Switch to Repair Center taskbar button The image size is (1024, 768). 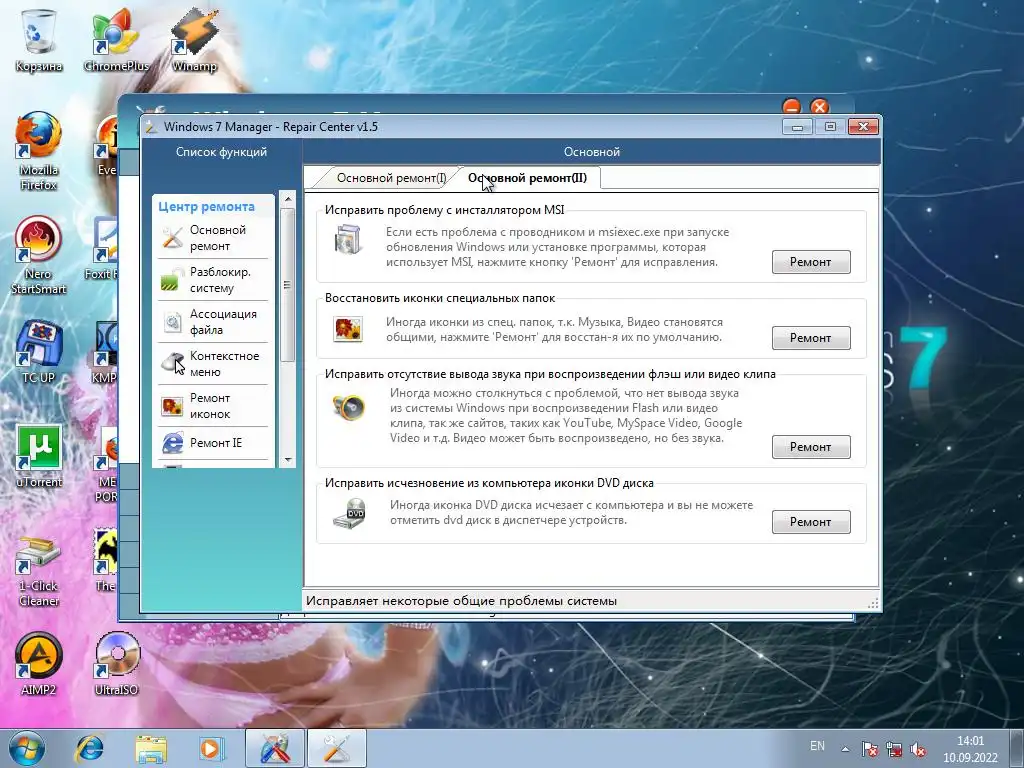tap(336, 748)
